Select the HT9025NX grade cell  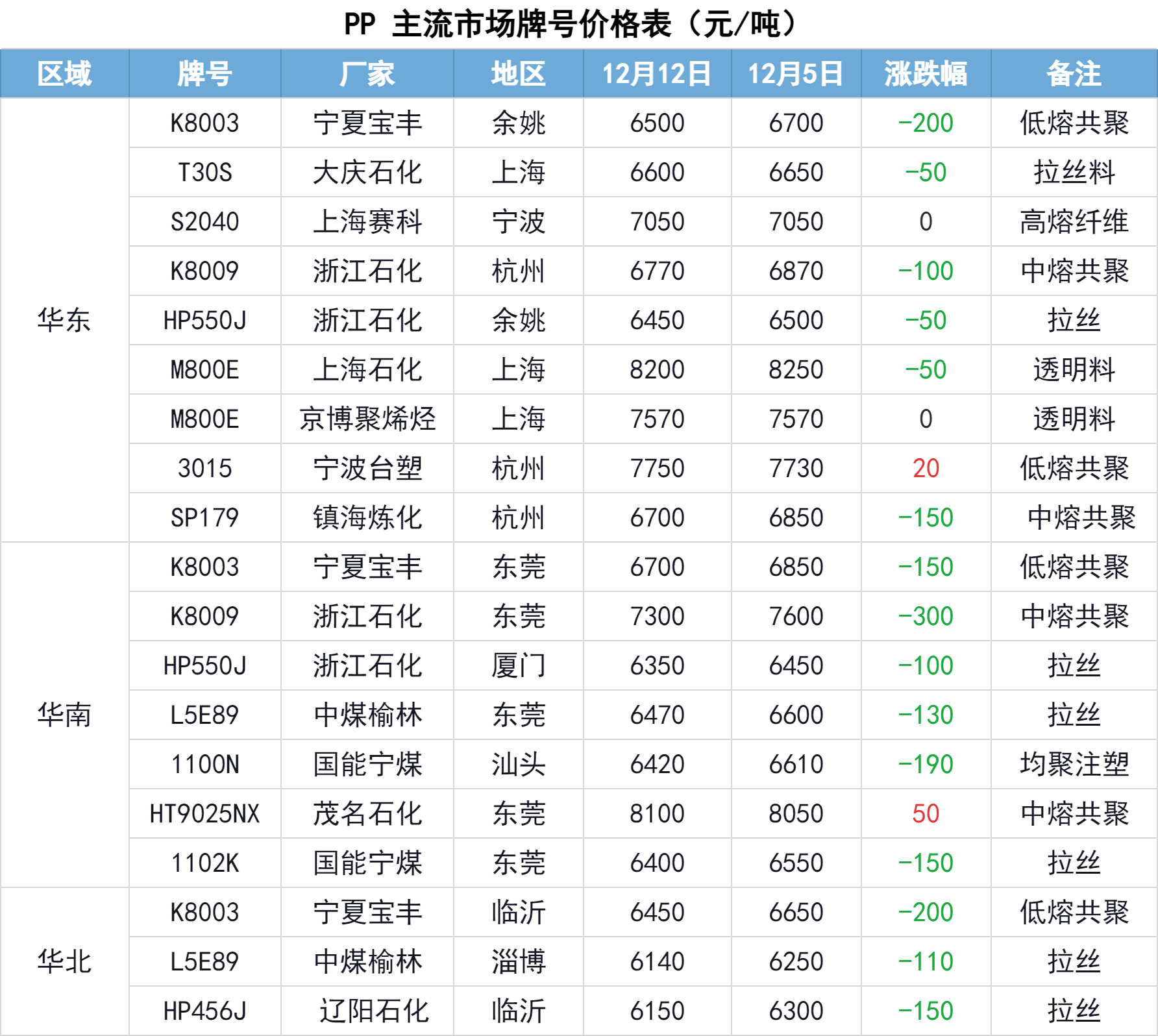pos(204,813)
